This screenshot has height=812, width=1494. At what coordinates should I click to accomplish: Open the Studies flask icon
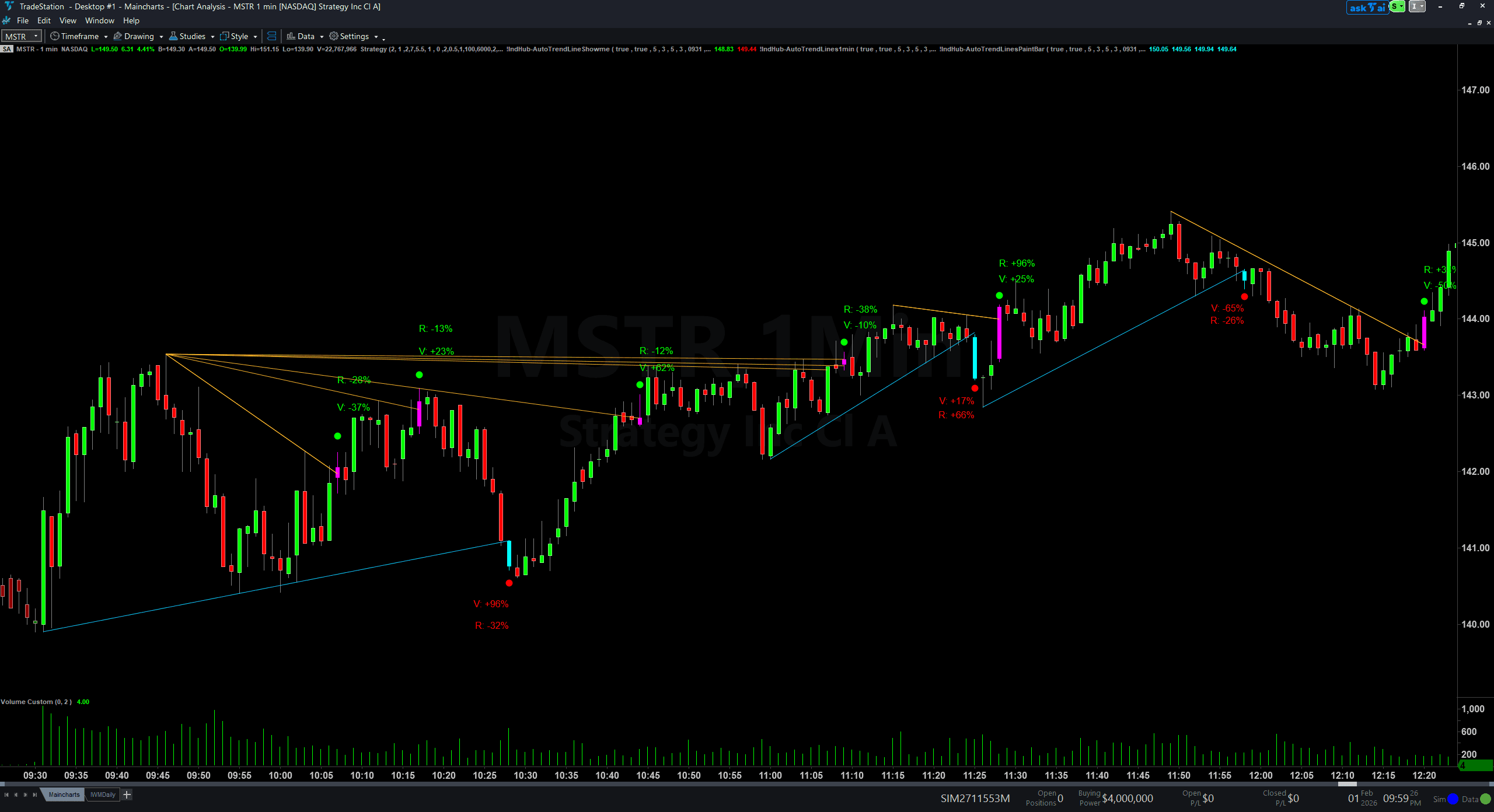pos(174,36)
